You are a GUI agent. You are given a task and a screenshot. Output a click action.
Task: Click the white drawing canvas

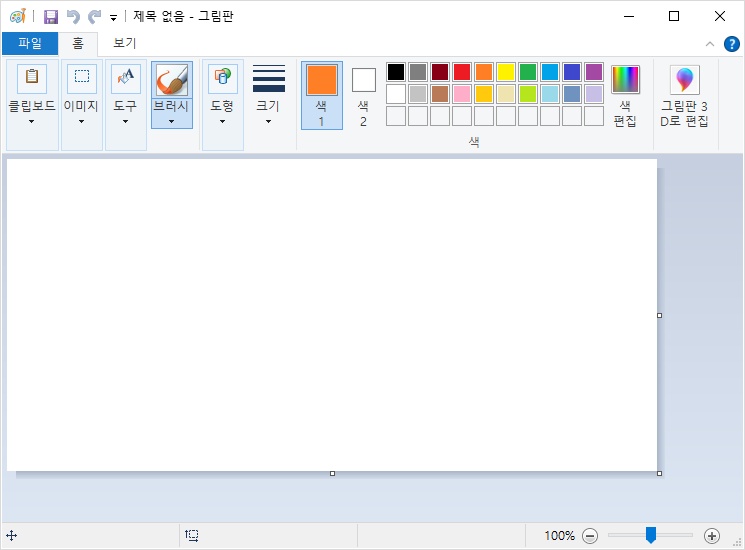(x=332, y=315)
